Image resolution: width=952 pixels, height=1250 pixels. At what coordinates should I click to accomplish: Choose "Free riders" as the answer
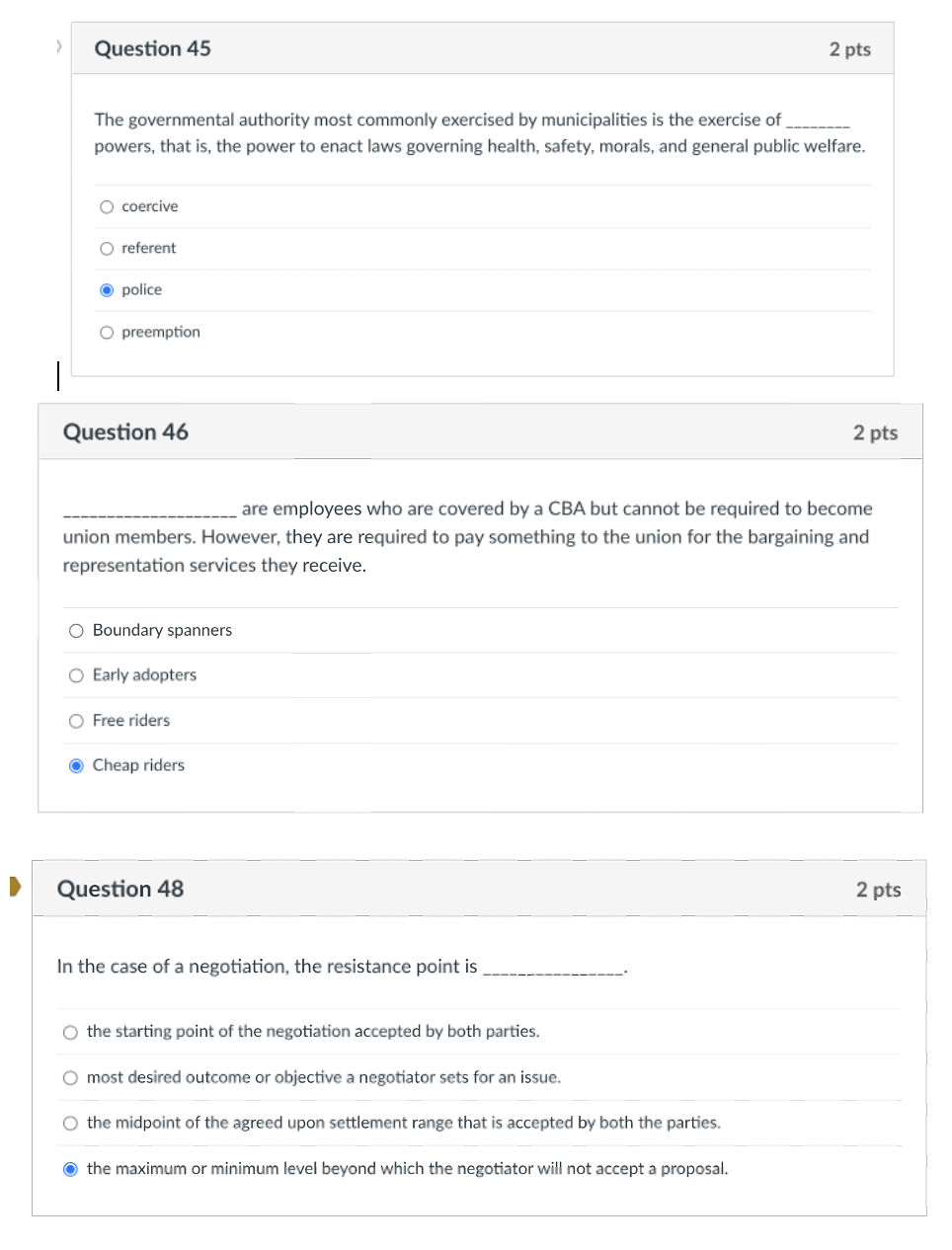click(x=76, y=721)
